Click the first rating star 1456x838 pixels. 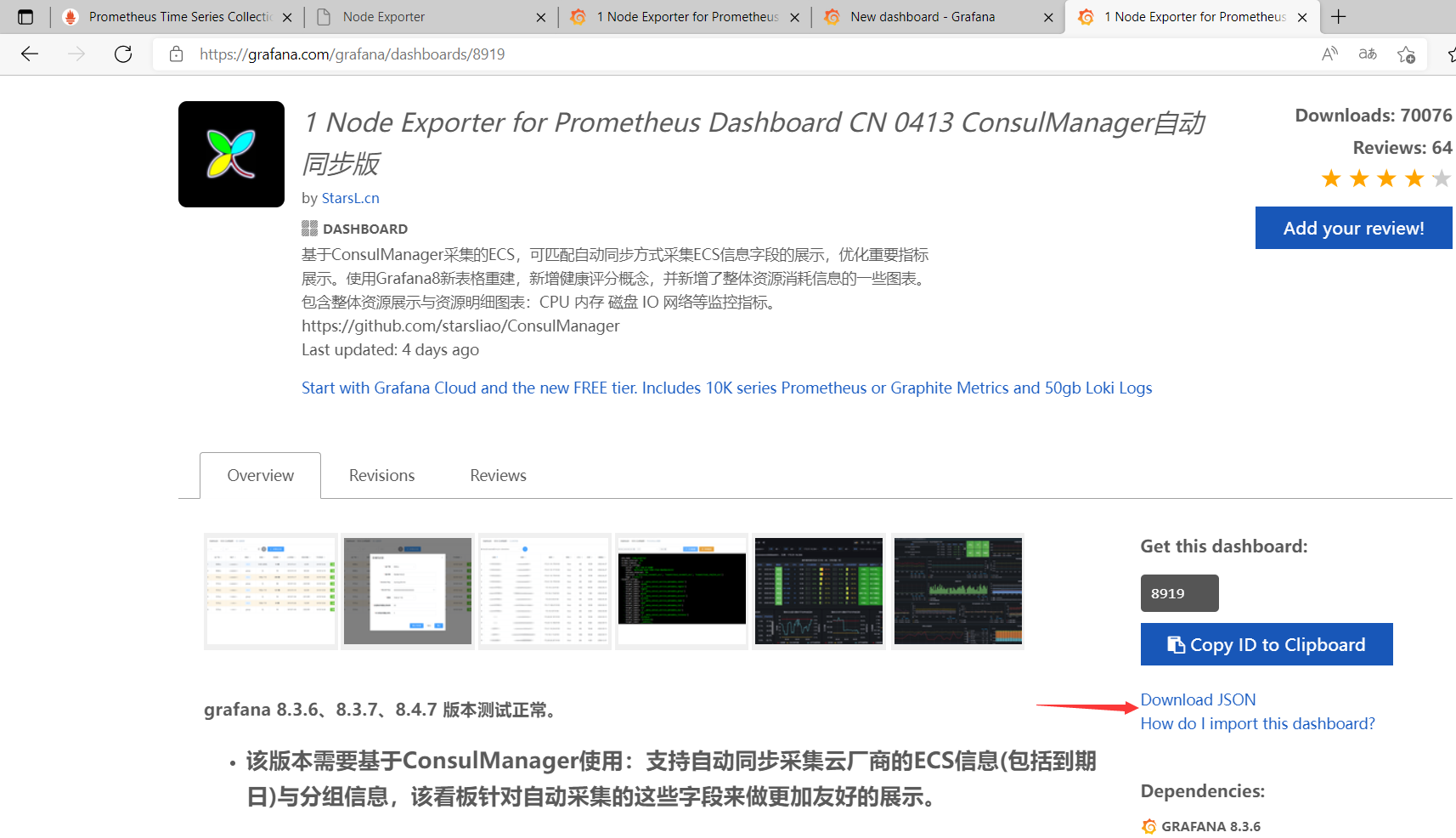(1331, 178)
